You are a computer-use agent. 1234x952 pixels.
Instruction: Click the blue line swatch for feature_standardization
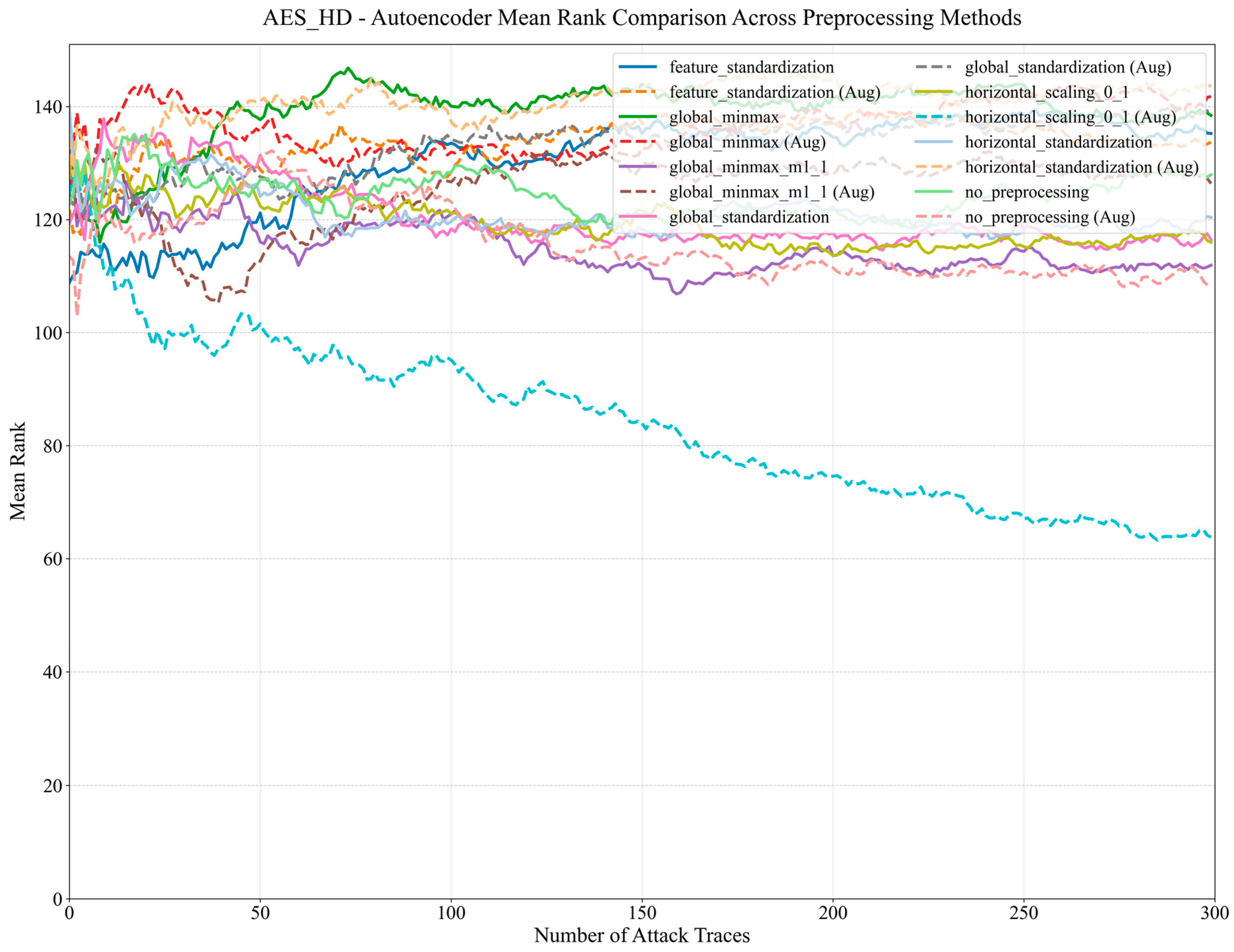click(x=638, y=67)
